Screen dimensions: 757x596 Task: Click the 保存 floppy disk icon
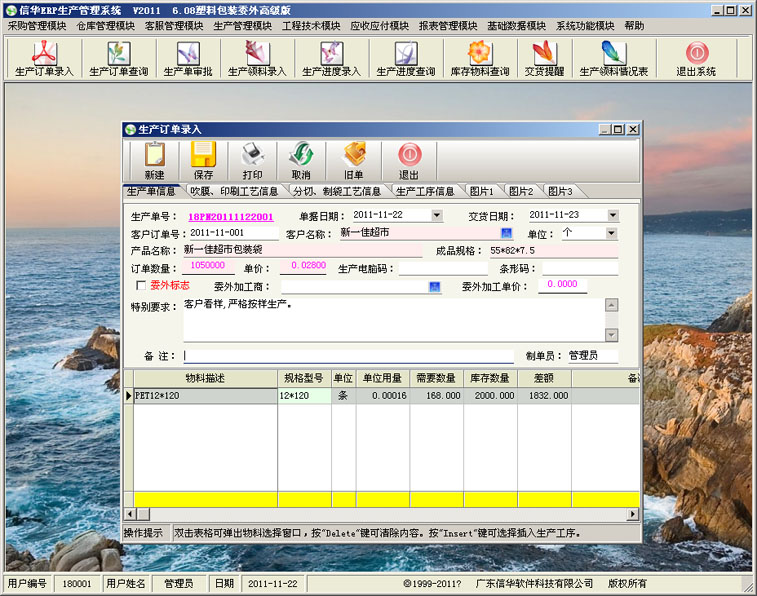203,161
